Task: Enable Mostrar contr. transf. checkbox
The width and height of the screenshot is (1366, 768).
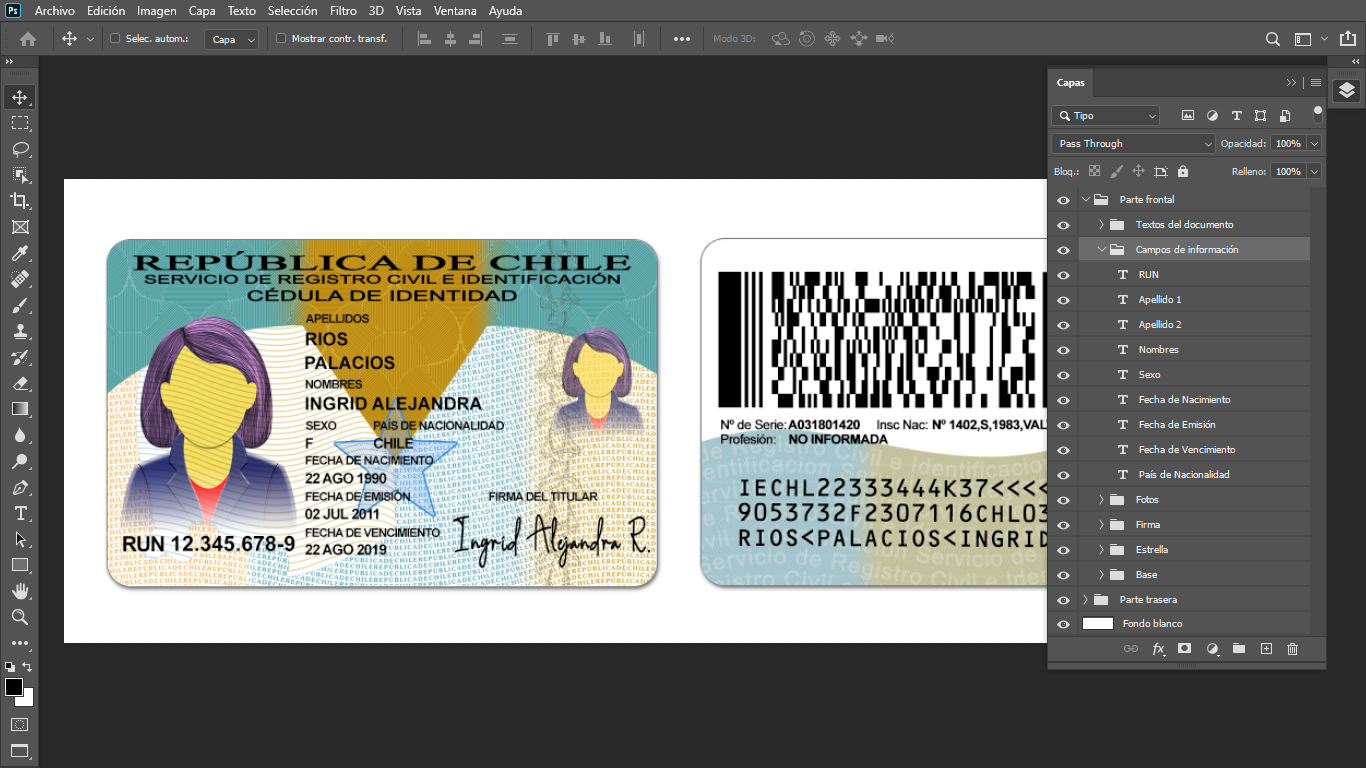Action: [x=281, y=39]
